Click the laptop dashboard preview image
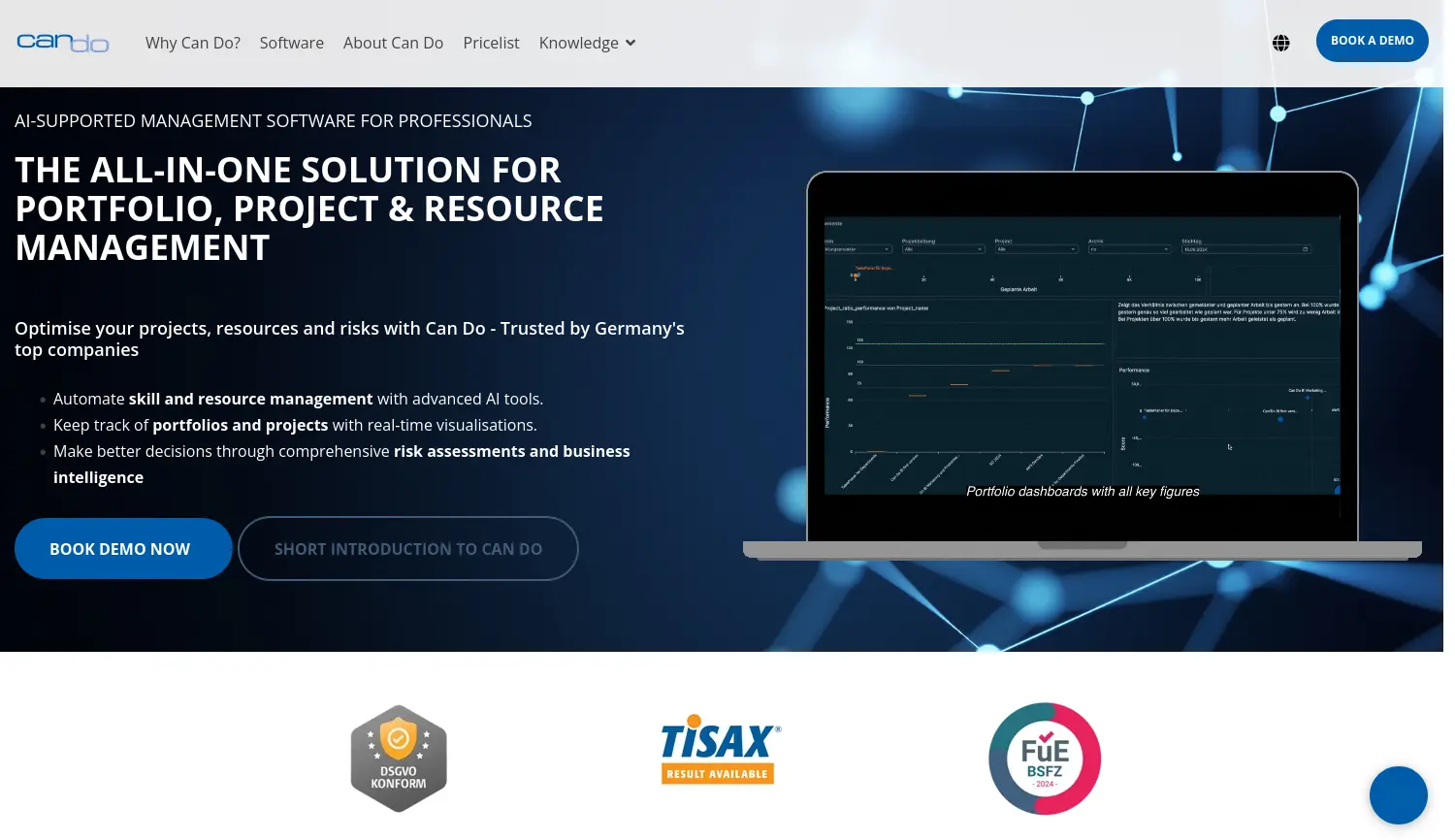This screenshot has width=1455, height=840. (1082, 359)
